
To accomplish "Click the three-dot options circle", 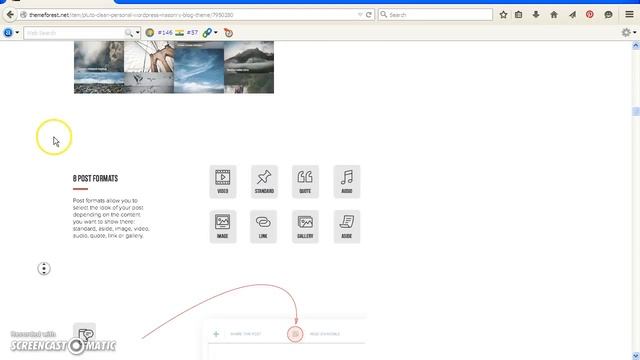I will point(44,269).
